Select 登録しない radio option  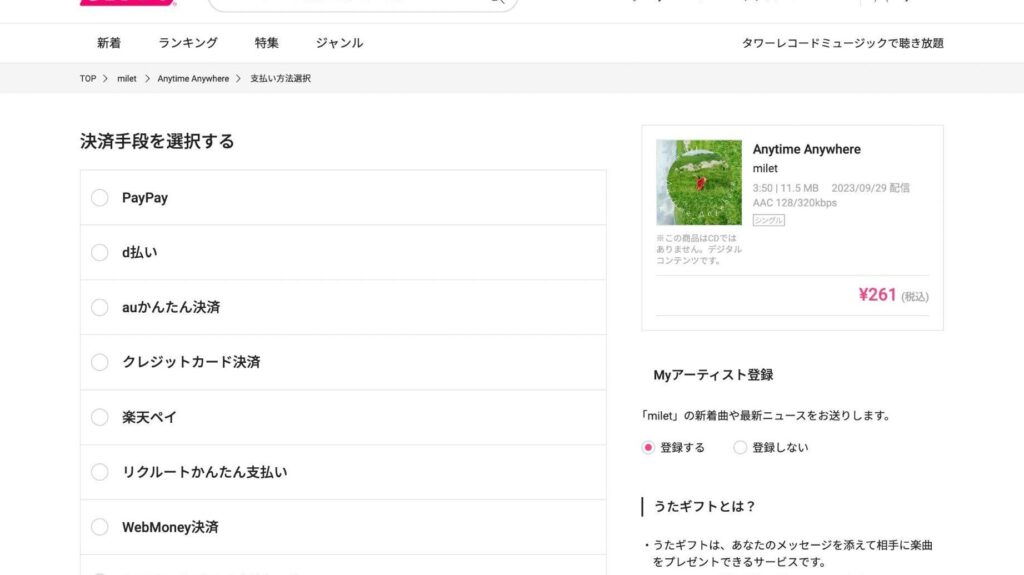(740, 448)
